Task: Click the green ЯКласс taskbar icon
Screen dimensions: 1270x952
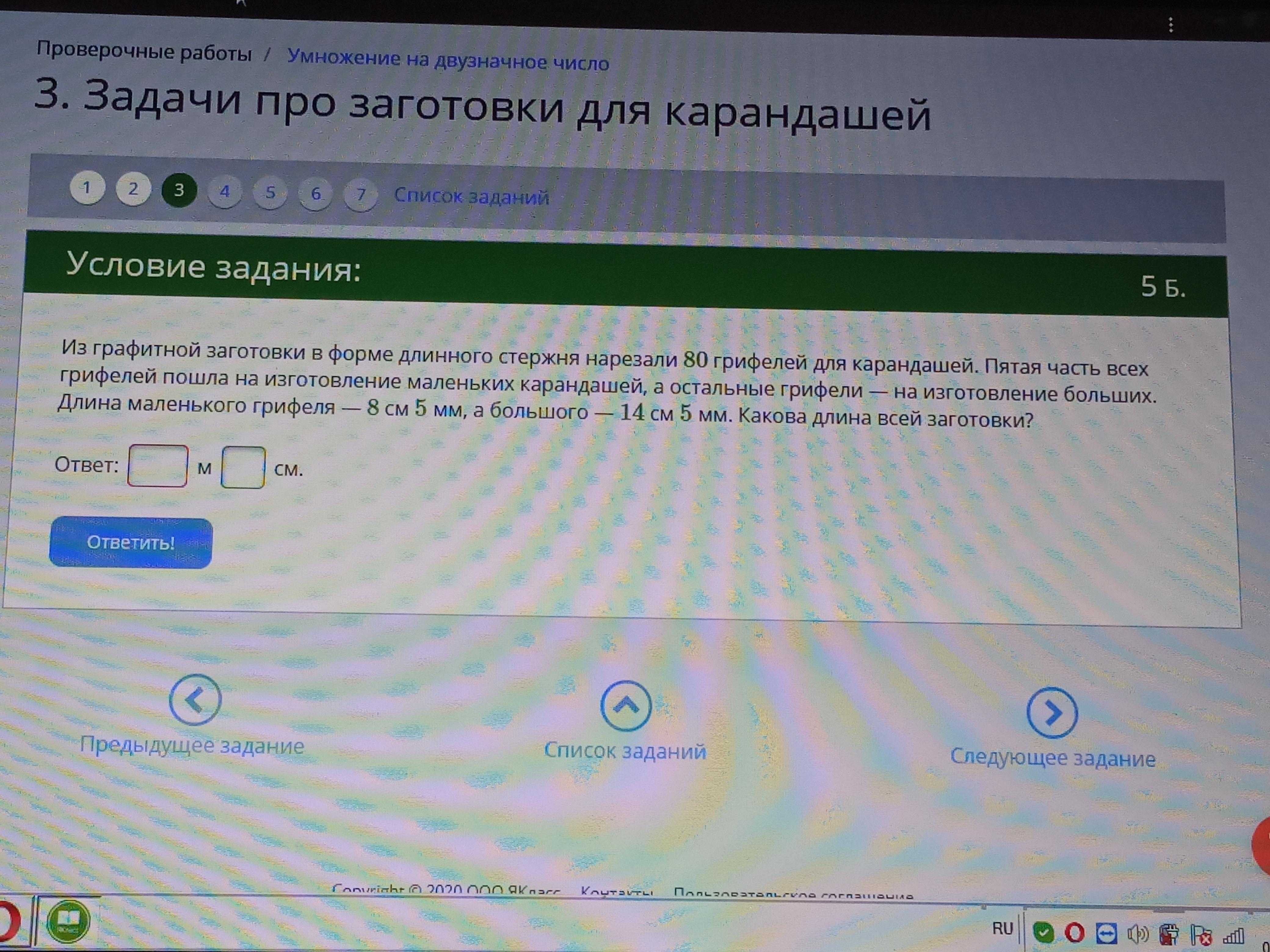Action: click(68, 921)
